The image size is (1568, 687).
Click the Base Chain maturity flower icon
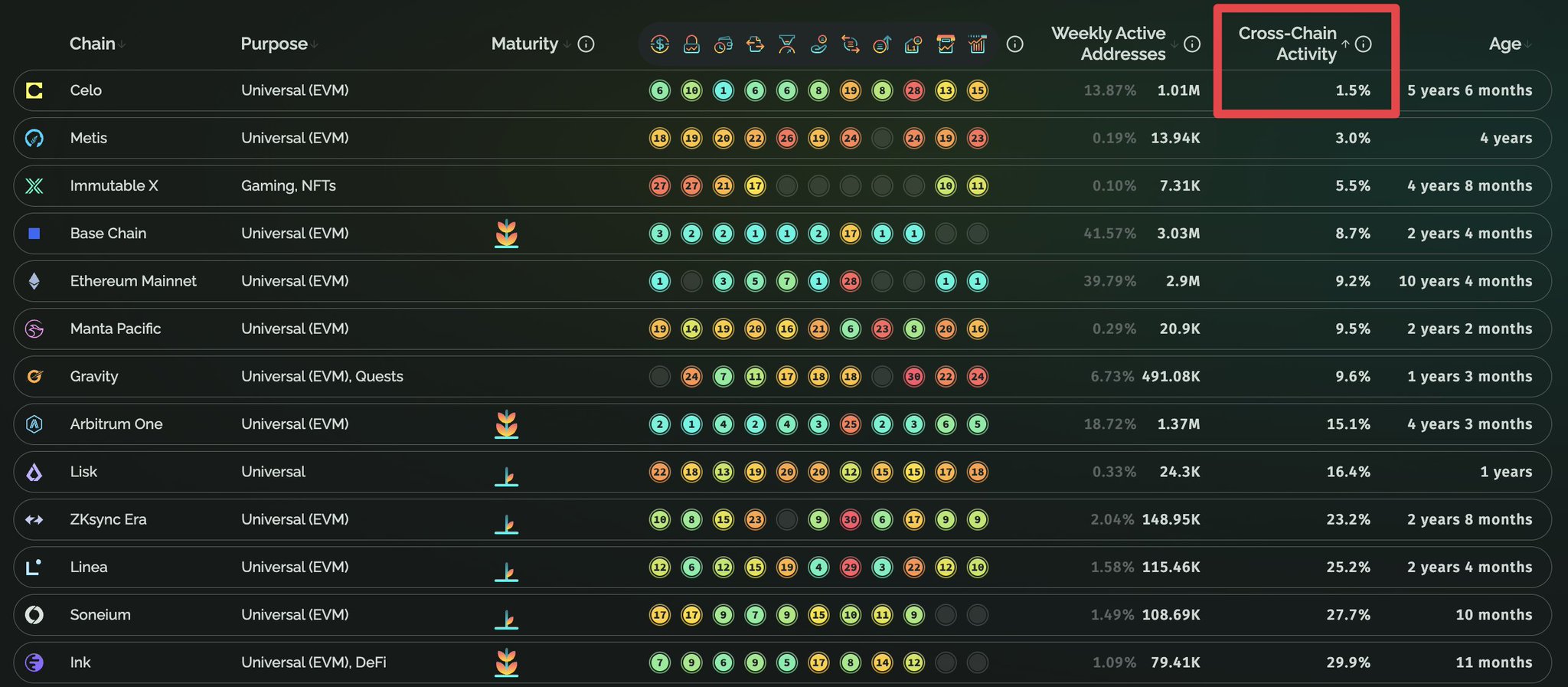point(506,234)
